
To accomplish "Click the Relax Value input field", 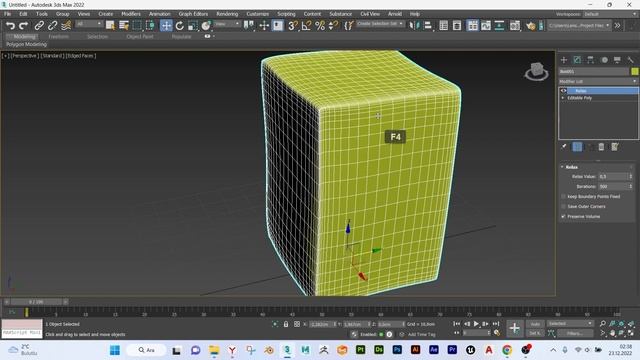I will tap(613, 176).
